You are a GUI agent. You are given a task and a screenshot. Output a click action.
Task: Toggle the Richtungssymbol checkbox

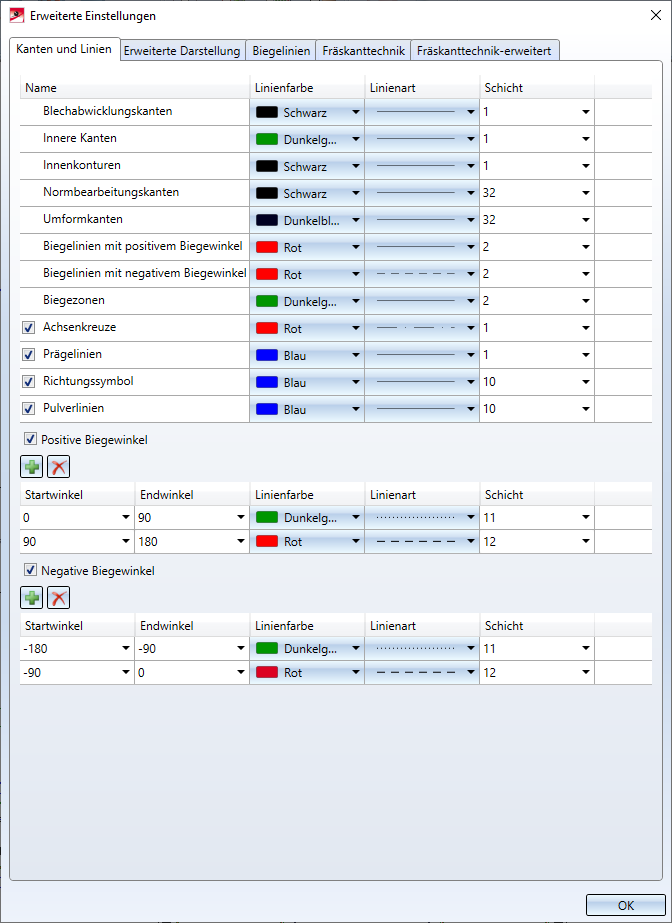coord(28,381)
